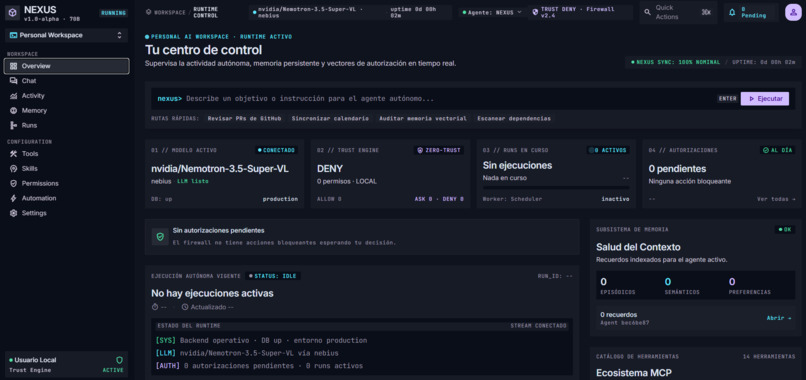This screenshot has height=380, width=806.
Task: Click the Abrir link in memory panel
Action: (779, 318)
